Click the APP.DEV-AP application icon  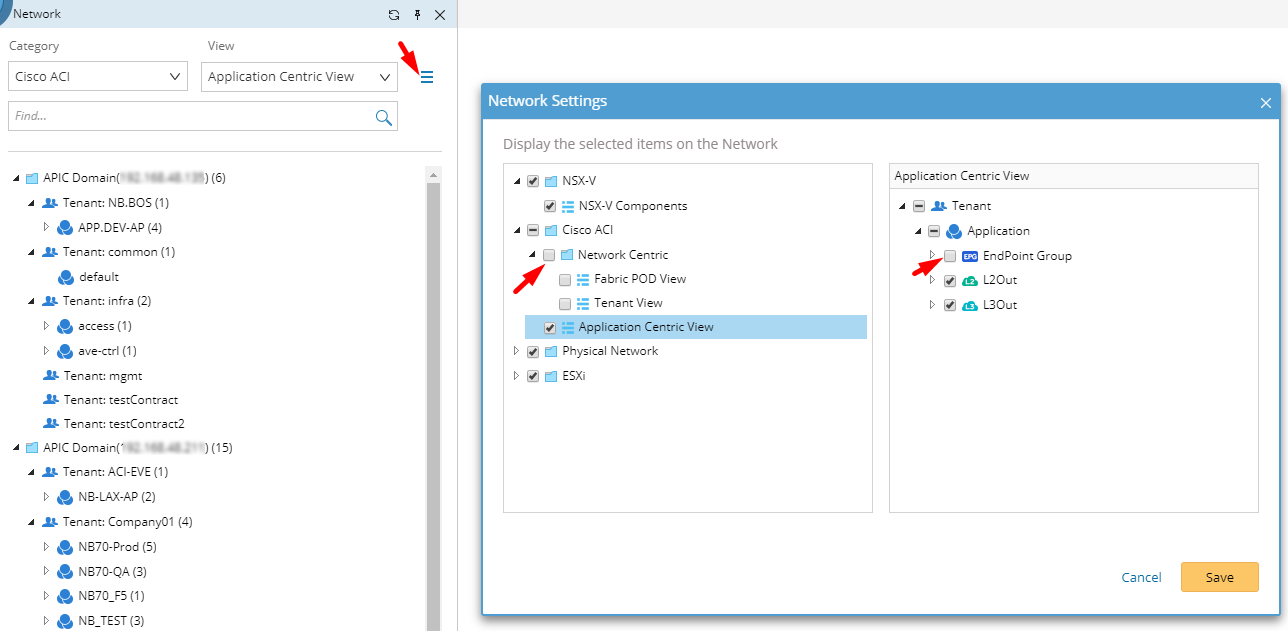(x=66, y=227)
